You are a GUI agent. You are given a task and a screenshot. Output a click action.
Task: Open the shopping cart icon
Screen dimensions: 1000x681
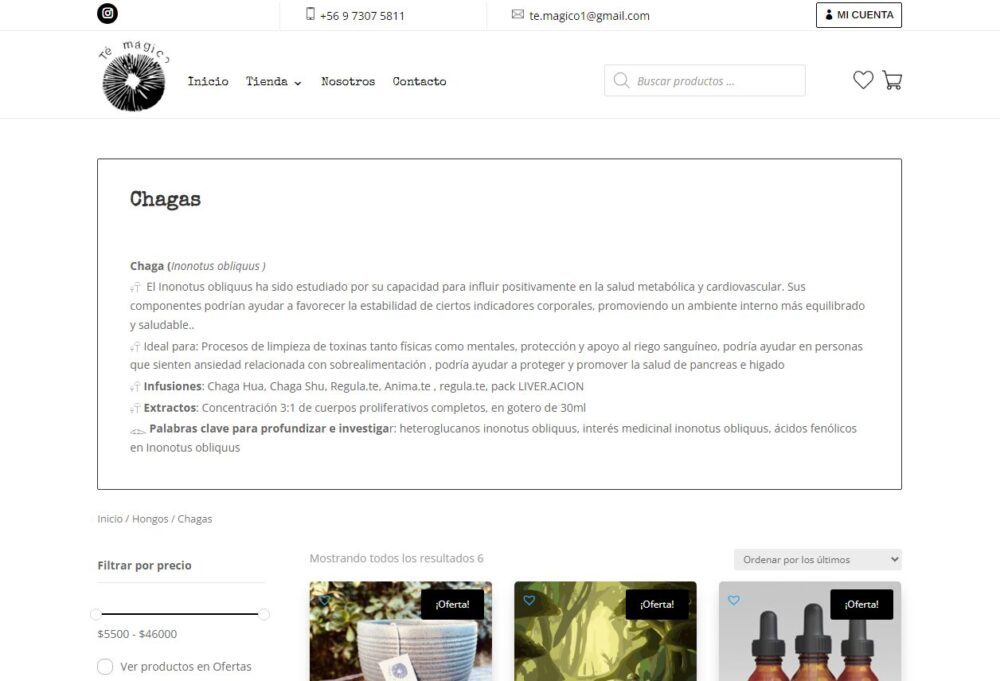(892, 80)
